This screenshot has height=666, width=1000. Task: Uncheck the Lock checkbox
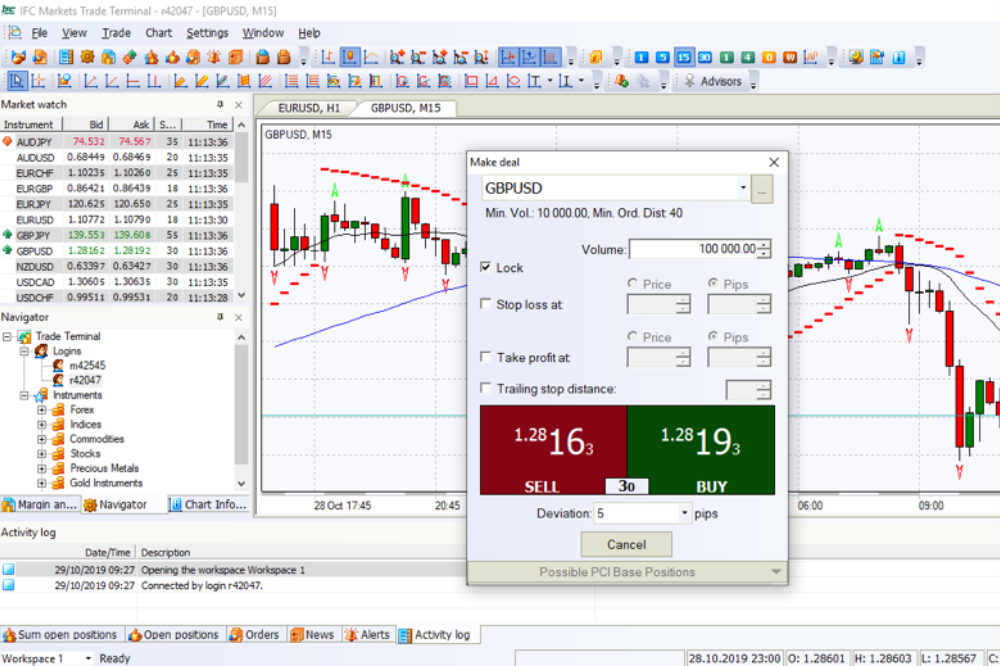[486, 267]
